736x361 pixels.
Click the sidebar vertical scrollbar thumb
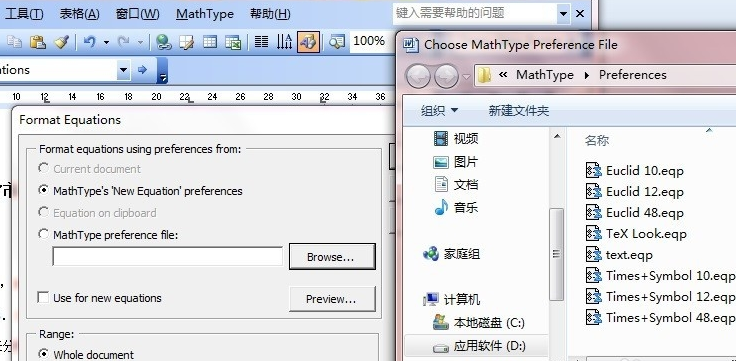(x=556, y=253)
